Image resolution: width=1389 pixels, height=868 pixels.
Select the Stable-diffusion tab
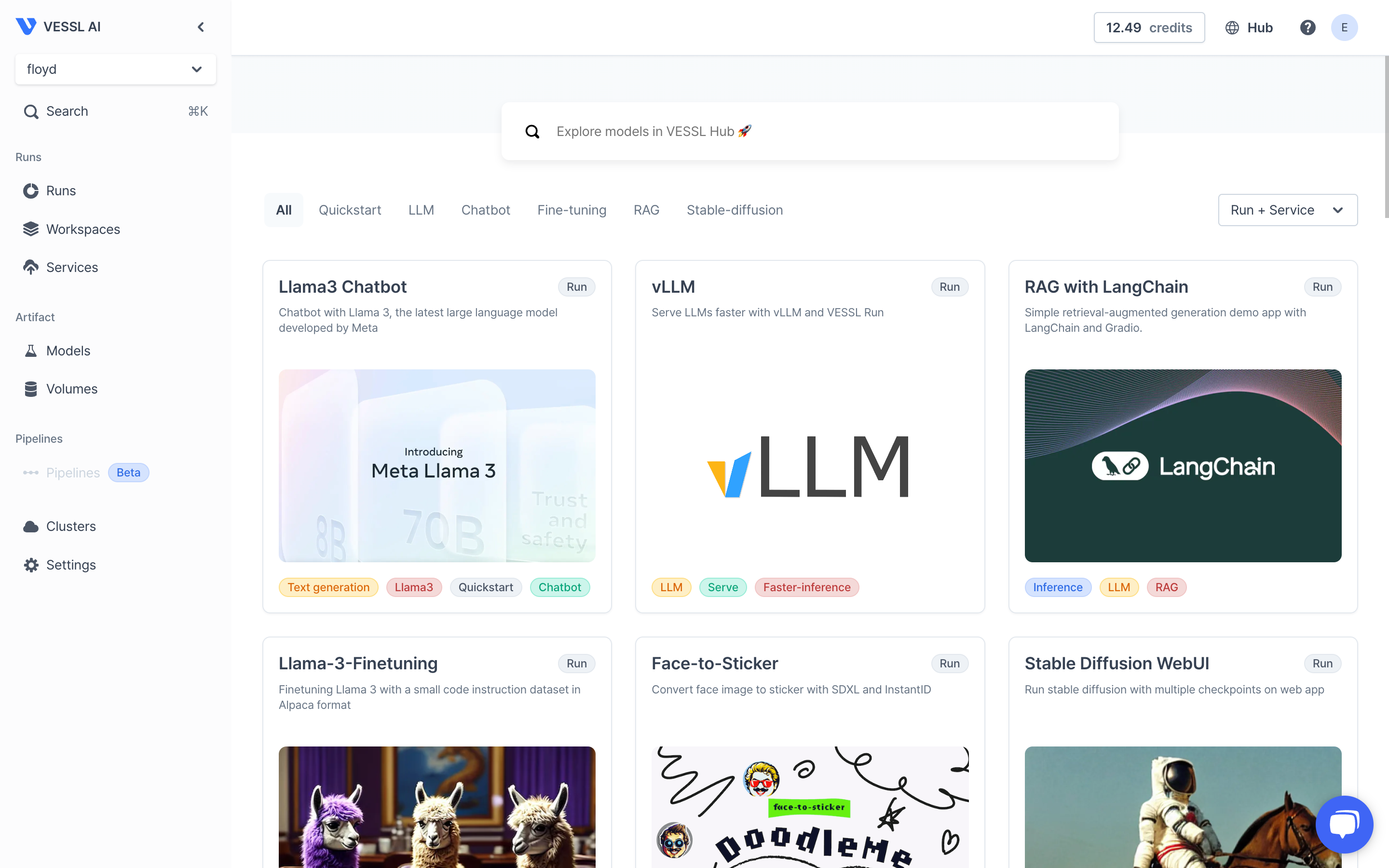point(735,210)
